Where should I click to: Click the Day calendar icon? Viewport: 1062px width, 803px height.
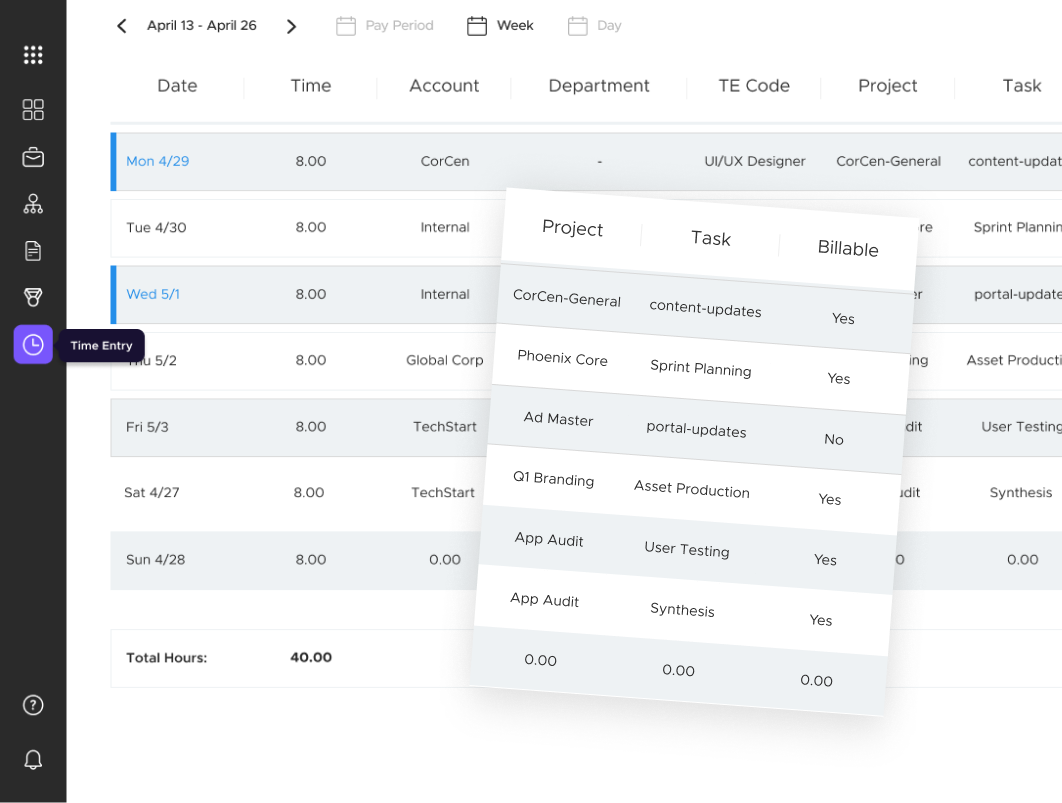[577, 25]
